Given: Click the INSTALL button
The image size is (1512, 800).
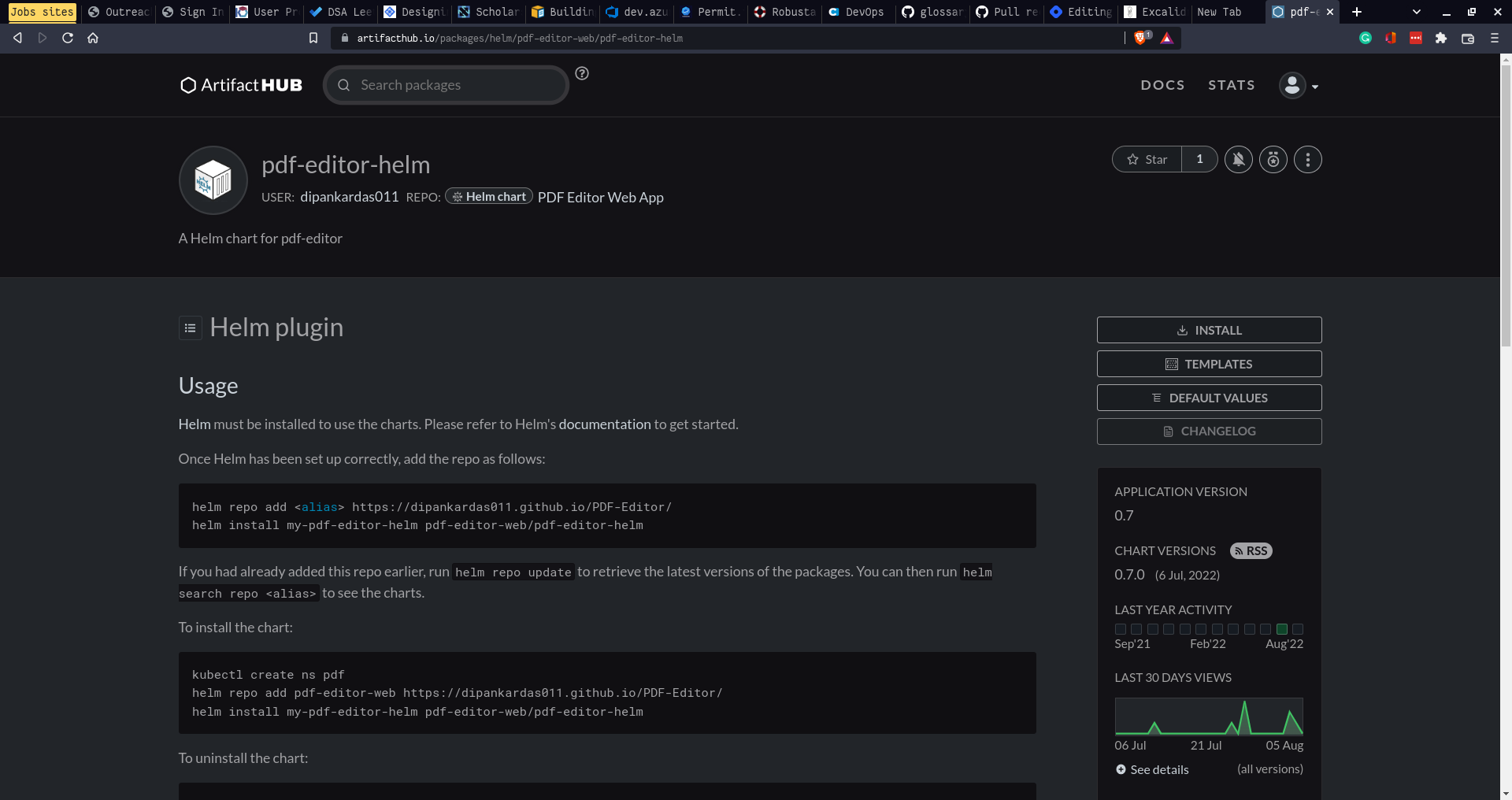Looking at the screenshot, I should coord(1209,330).
